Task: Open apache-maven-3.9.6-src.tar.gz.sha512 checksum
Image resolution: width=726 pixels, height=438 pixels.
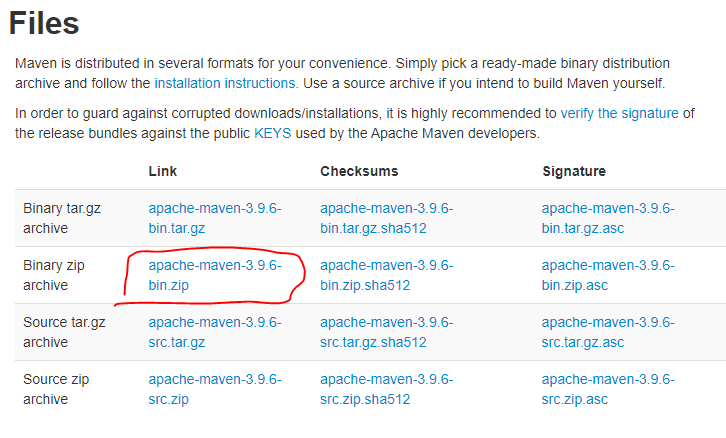Action: [387, 332]
